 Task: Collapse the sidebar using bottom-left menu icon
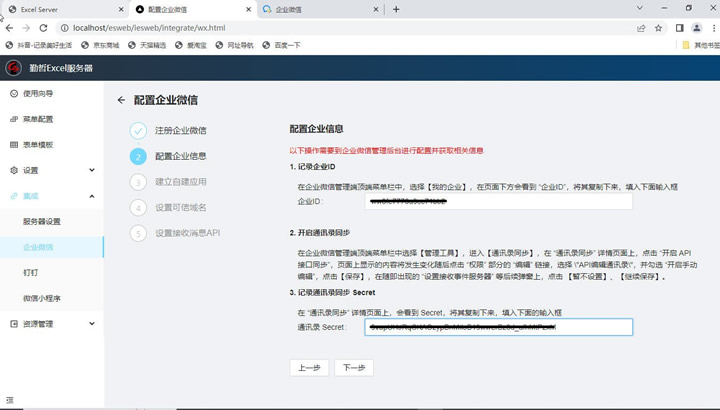pos(10,401)
